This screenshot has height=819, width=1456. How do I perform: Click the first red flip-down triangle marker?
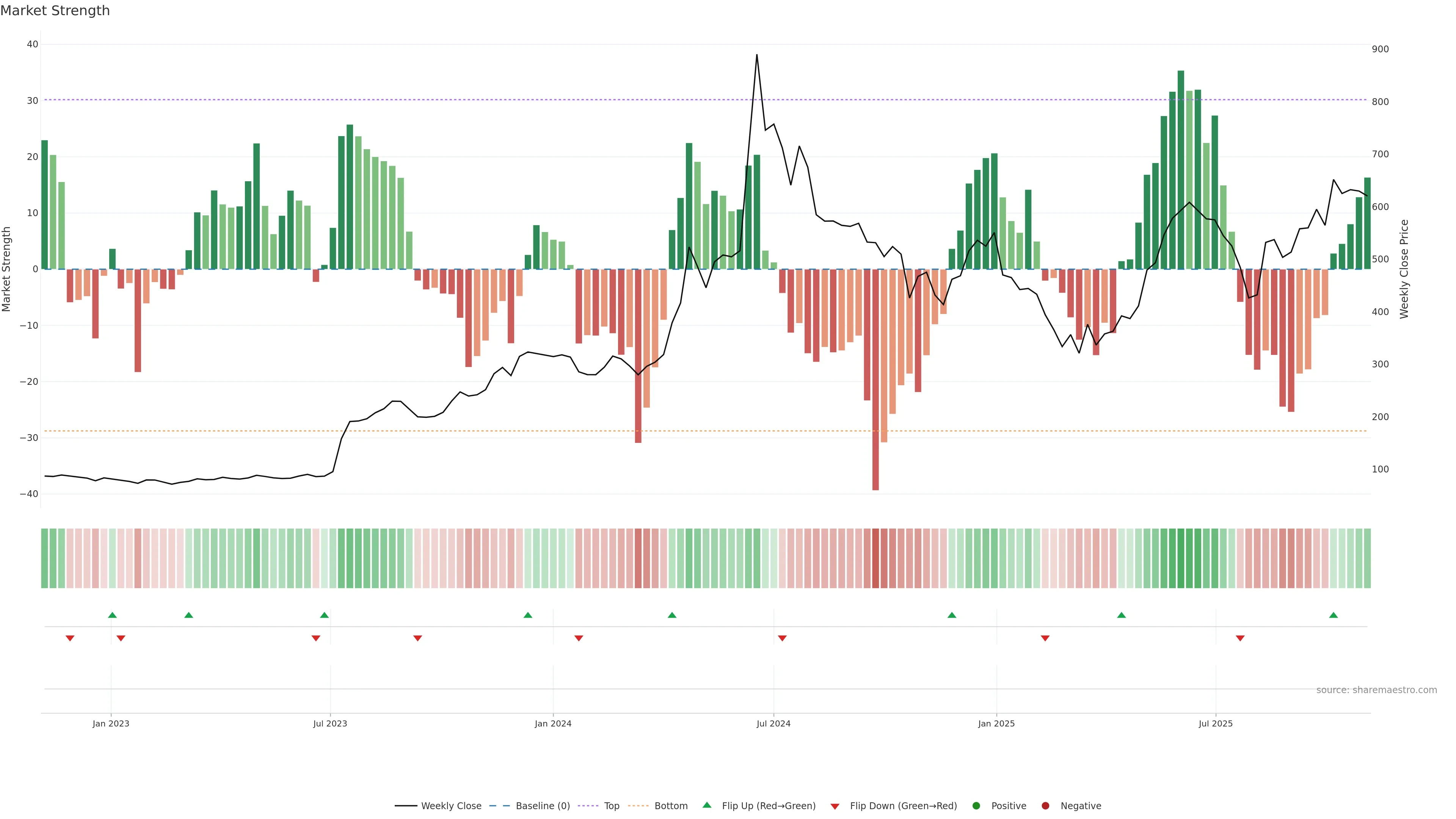coord(70,638)
